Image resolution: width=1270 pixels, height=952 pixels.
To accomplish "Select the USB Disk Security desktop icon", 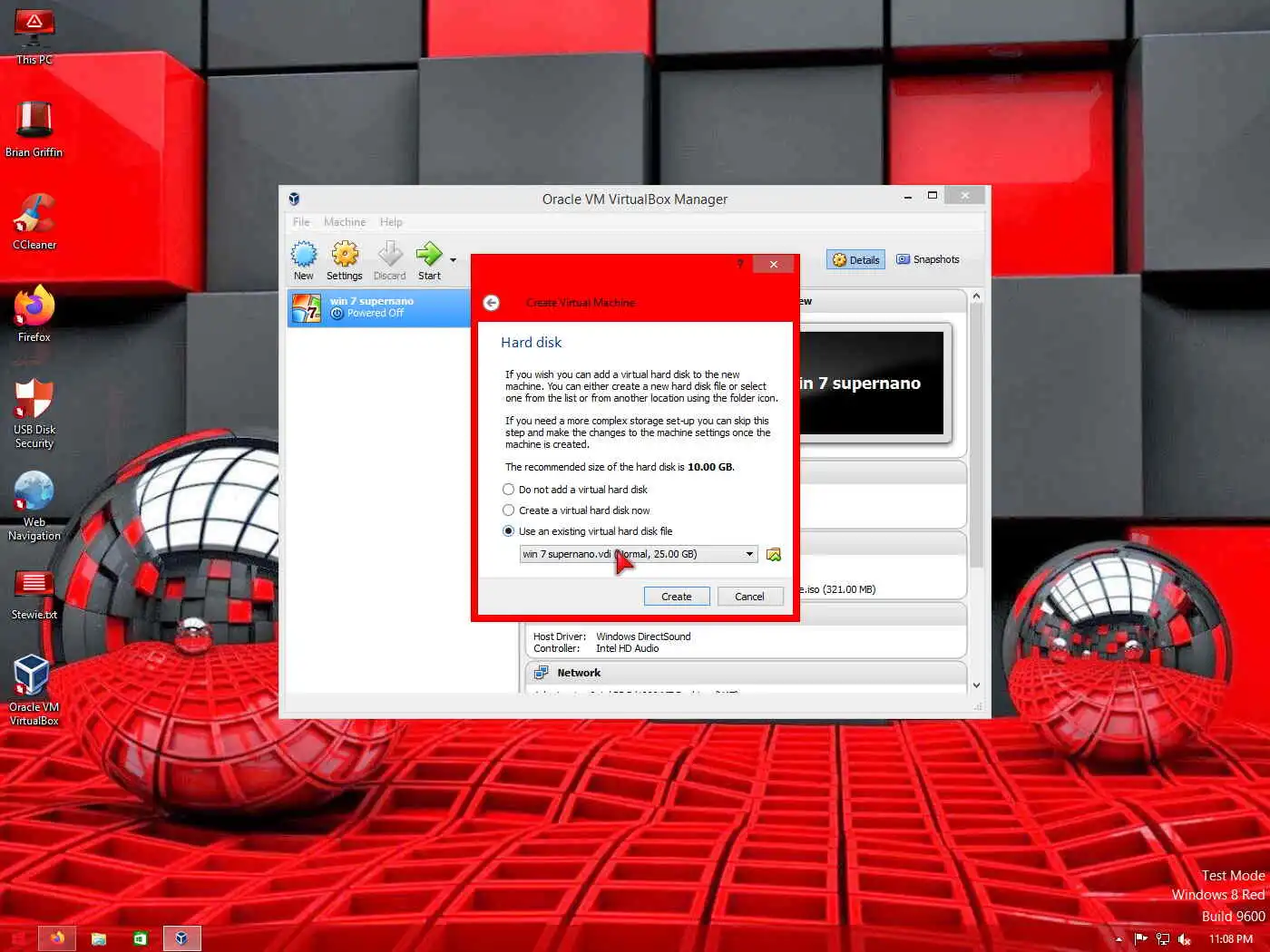I will 34,413.
